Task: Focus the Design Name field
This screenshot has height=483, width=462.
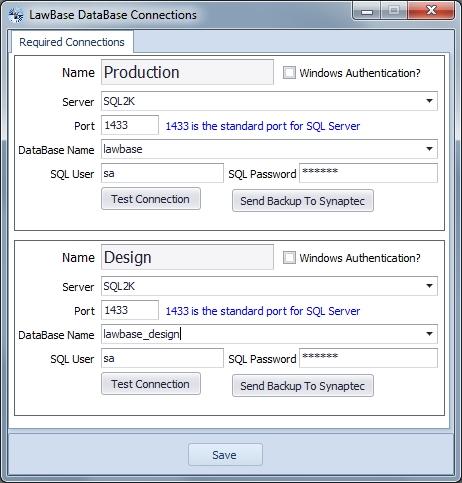Action: (x=187, y=257)
